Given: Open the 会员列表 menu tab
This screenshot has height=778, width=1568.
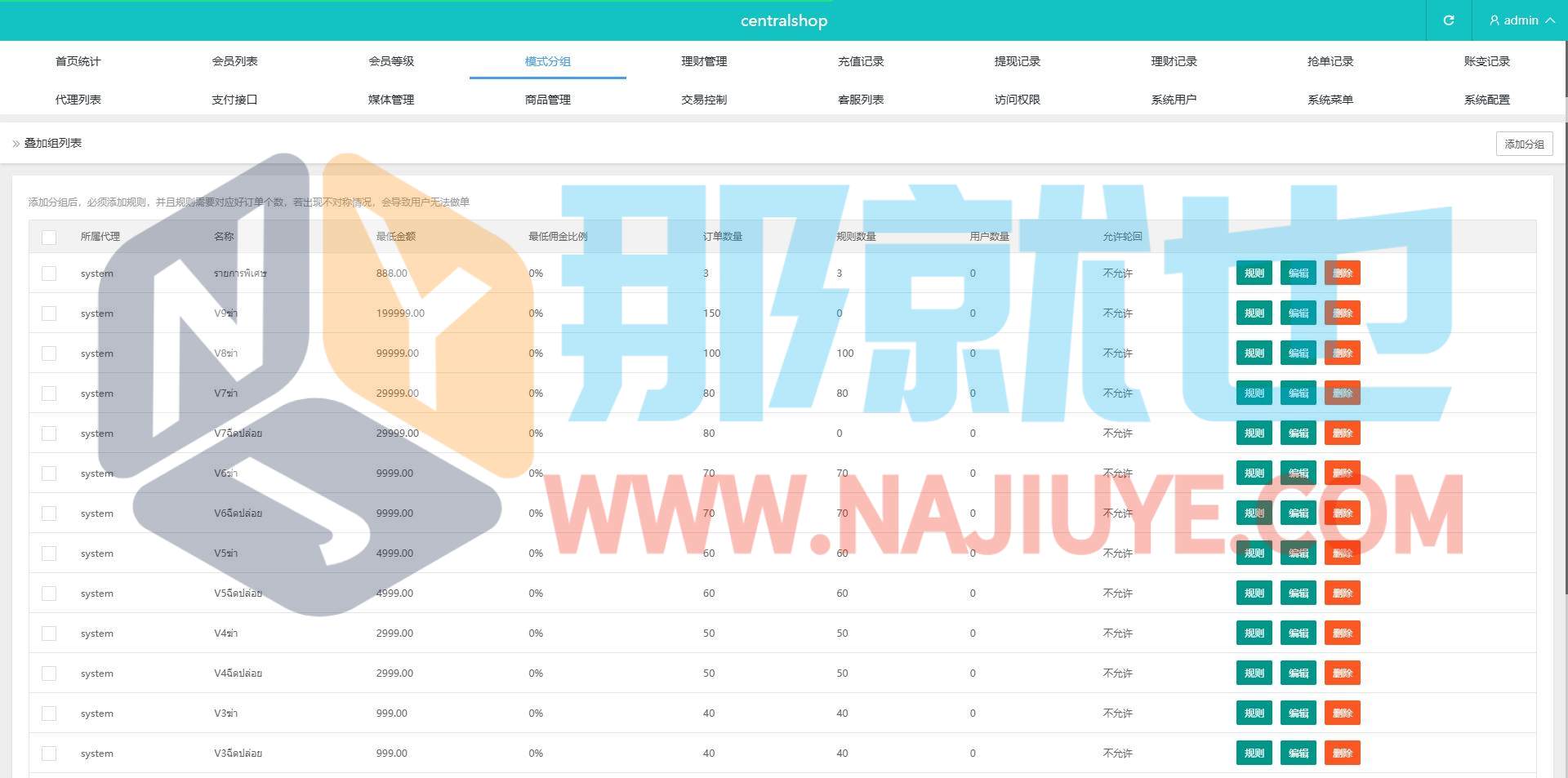Looking at the screenshot, I should (x=234, y=61).
